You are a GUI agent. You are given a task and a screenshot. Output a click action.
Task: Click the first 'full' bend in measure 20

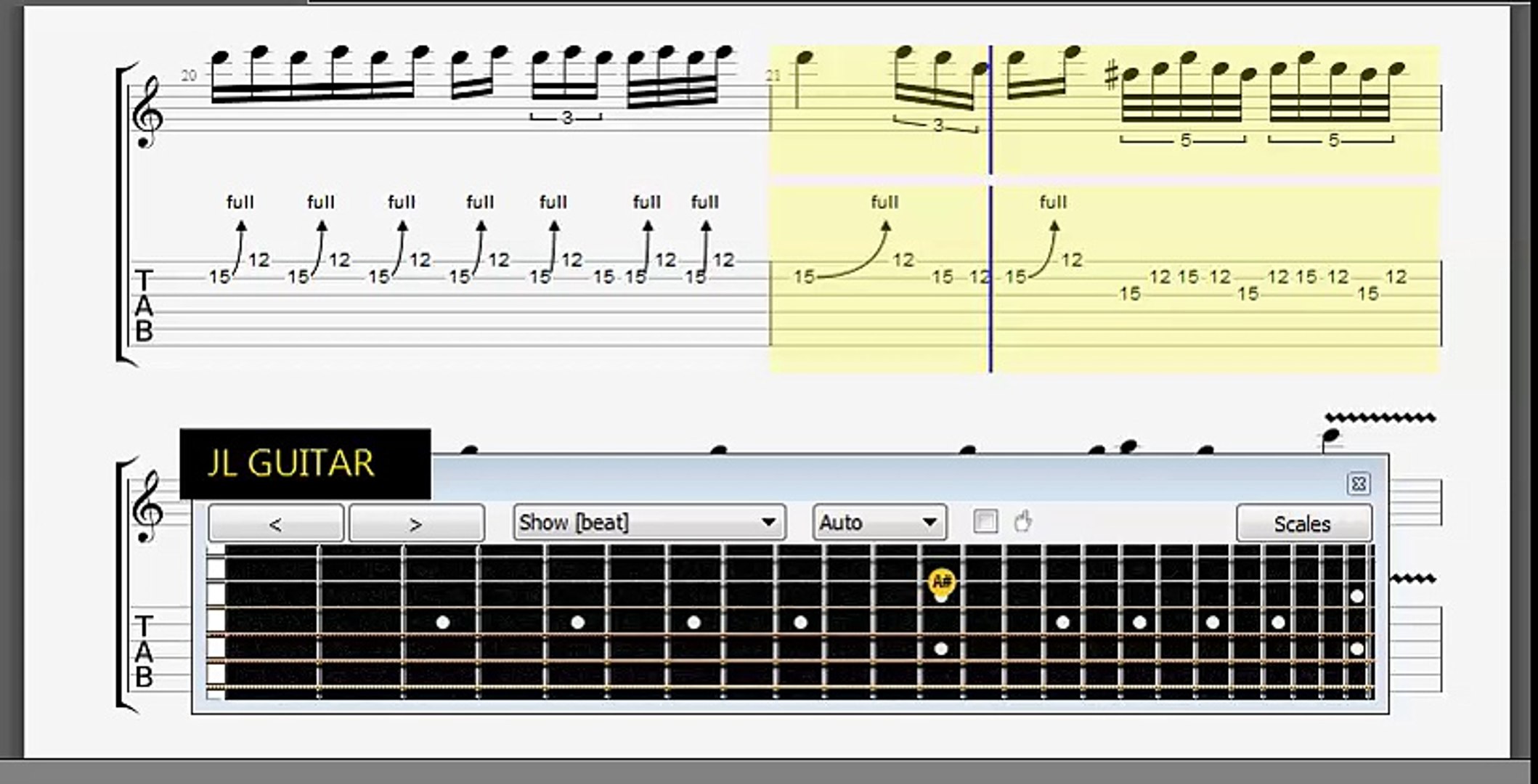(240, 202)
